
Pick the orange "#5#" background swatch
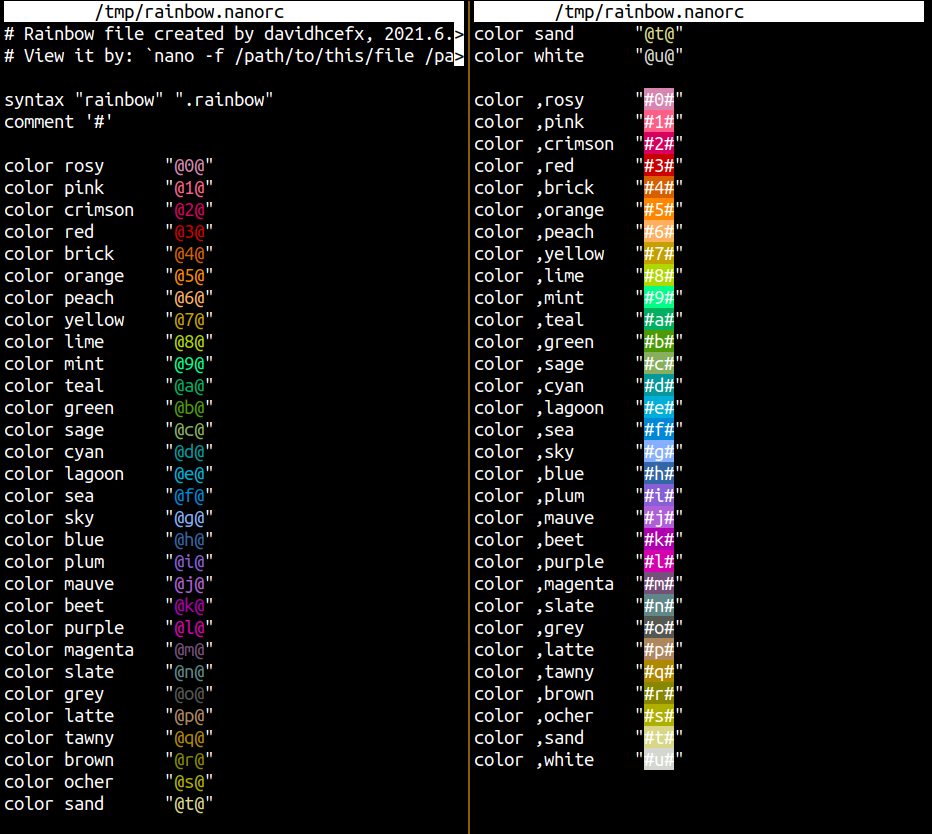659,210
